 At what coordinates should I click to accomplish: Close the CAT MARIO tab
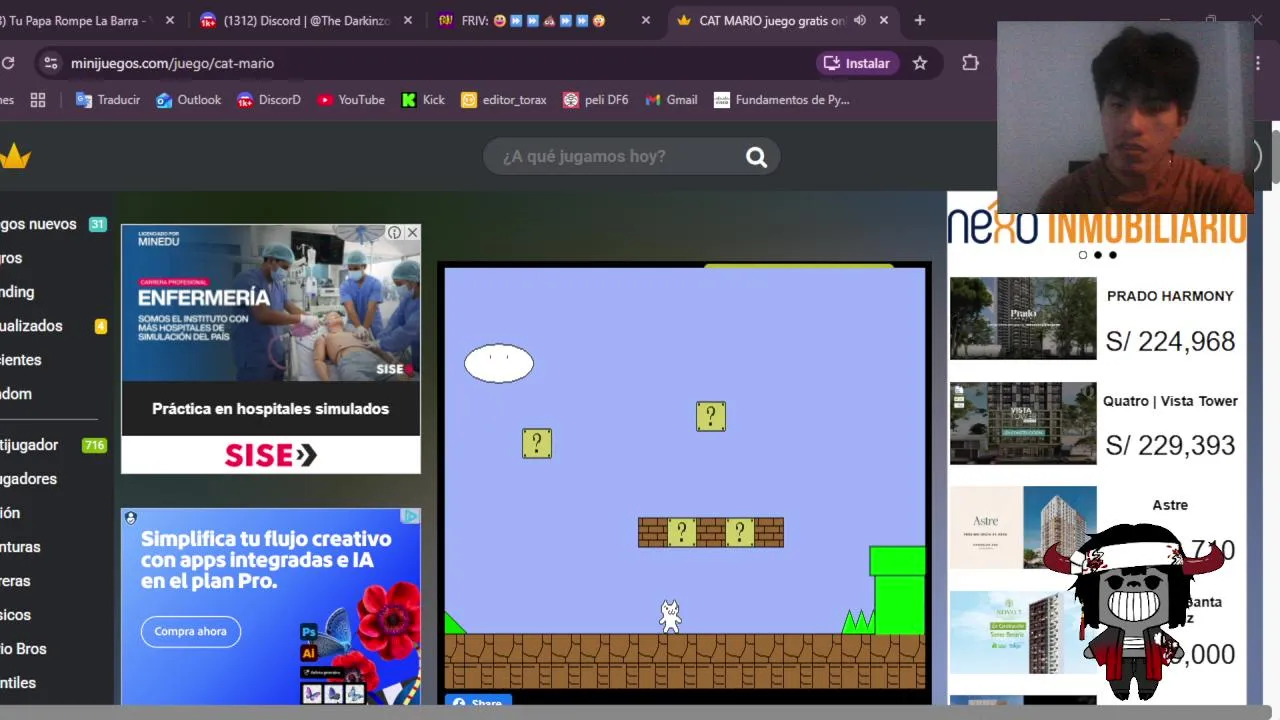coord(884,20)
